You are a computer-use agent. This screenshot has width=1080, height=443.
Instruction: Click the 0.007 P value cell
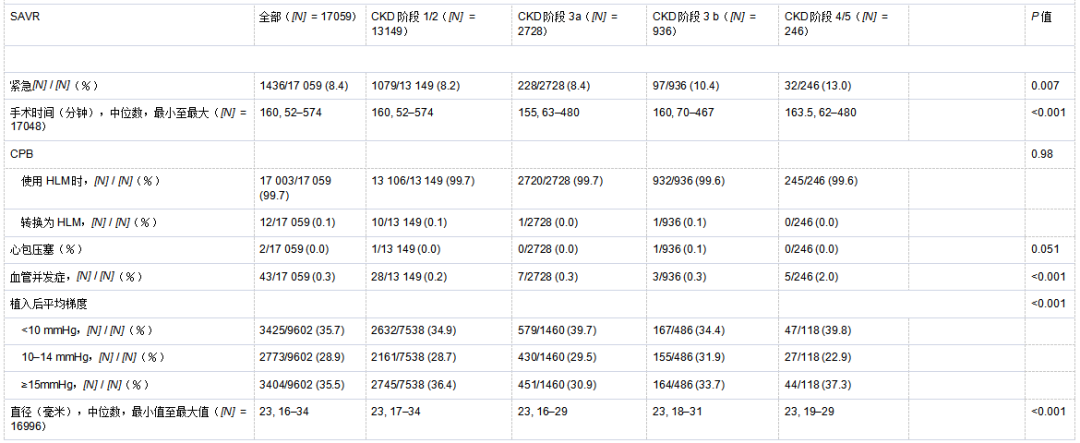click(1045, 86)
